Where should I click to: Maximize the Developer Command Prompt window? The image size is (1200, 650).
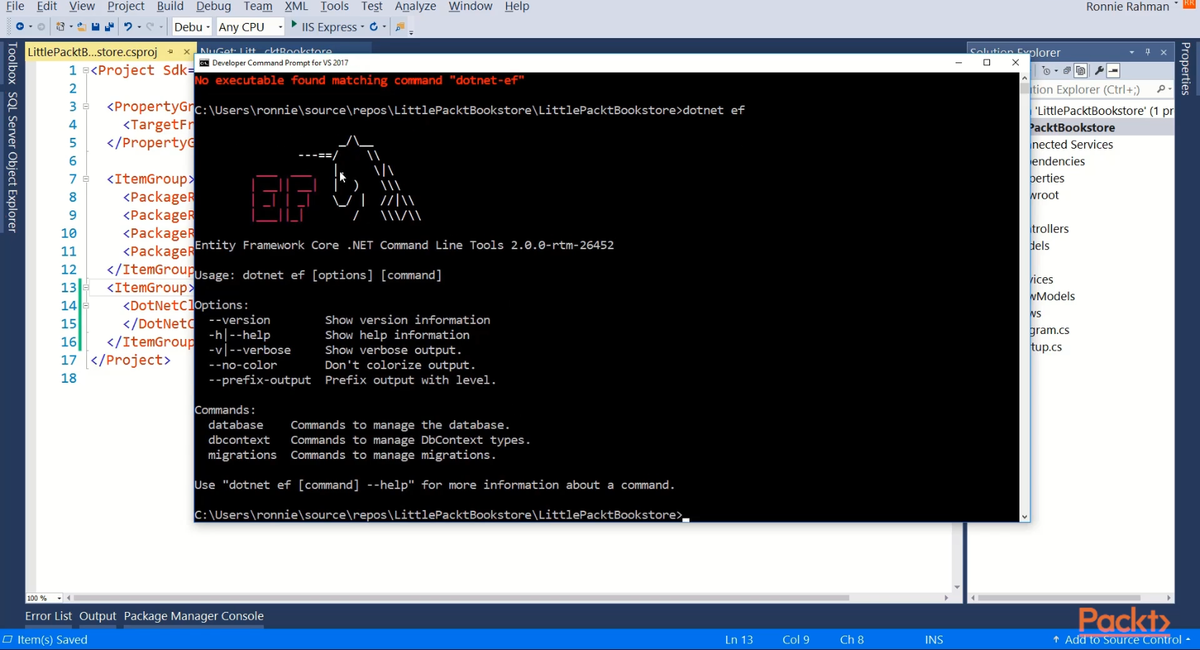(987, 62)
